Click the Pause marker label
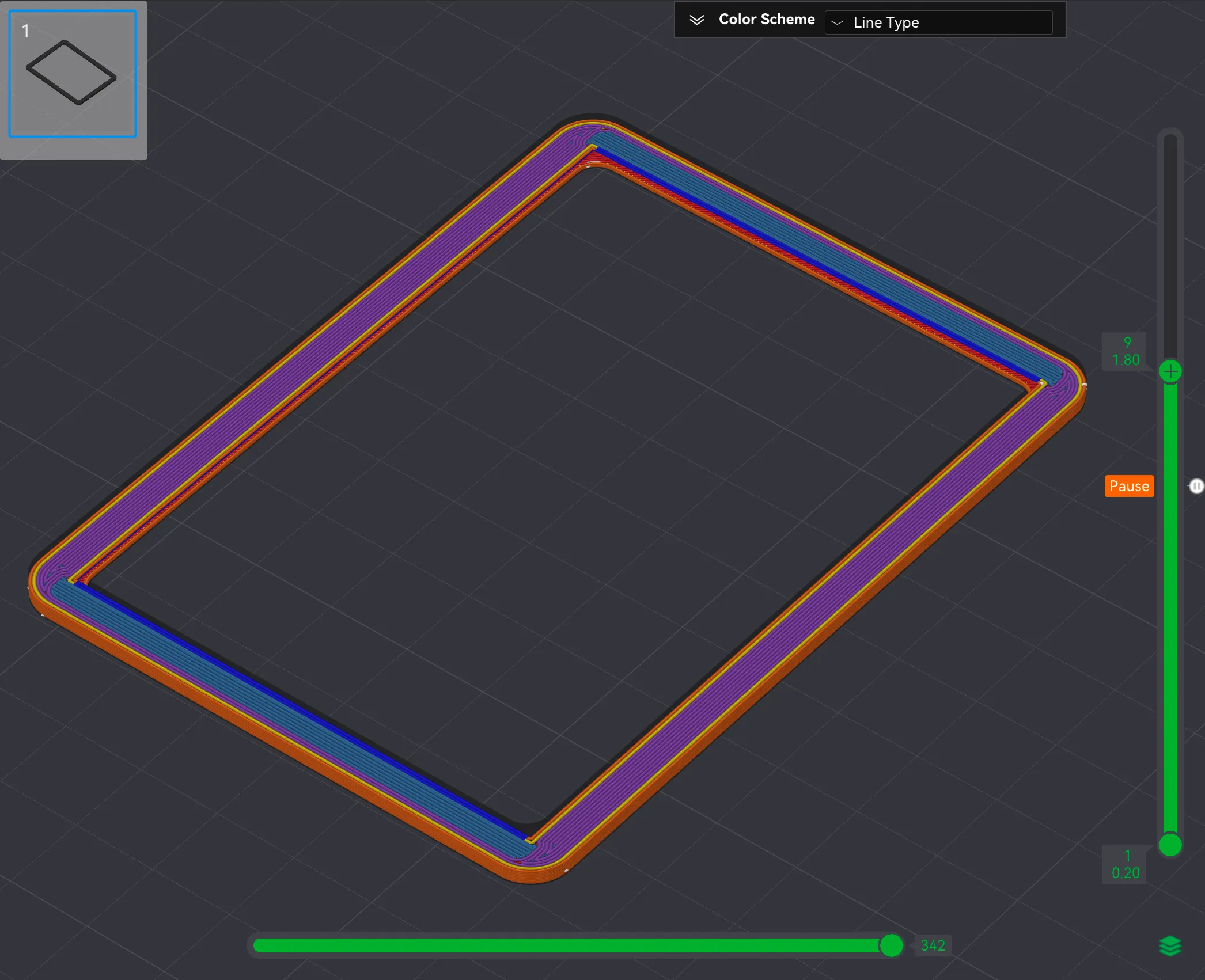1205x980 pixels. pos(1129,486)
